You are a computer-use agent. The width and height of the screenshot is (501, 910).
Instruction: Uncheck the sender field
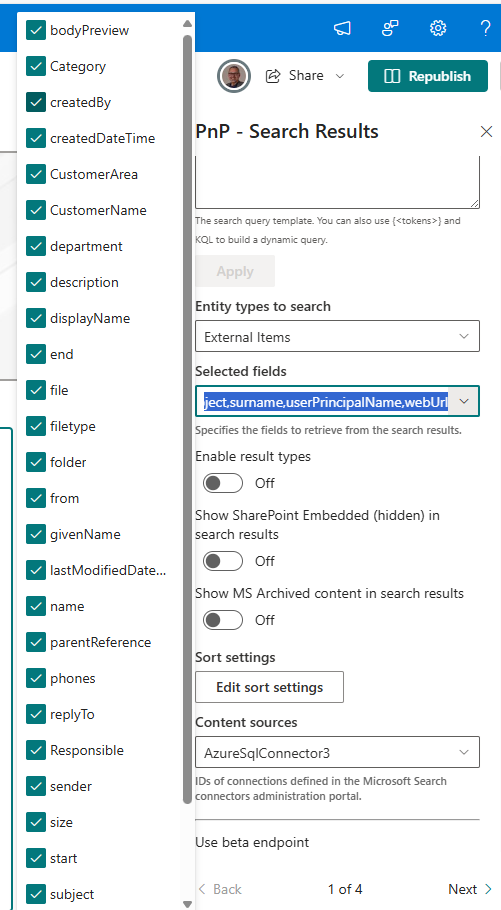pos(36,786)
